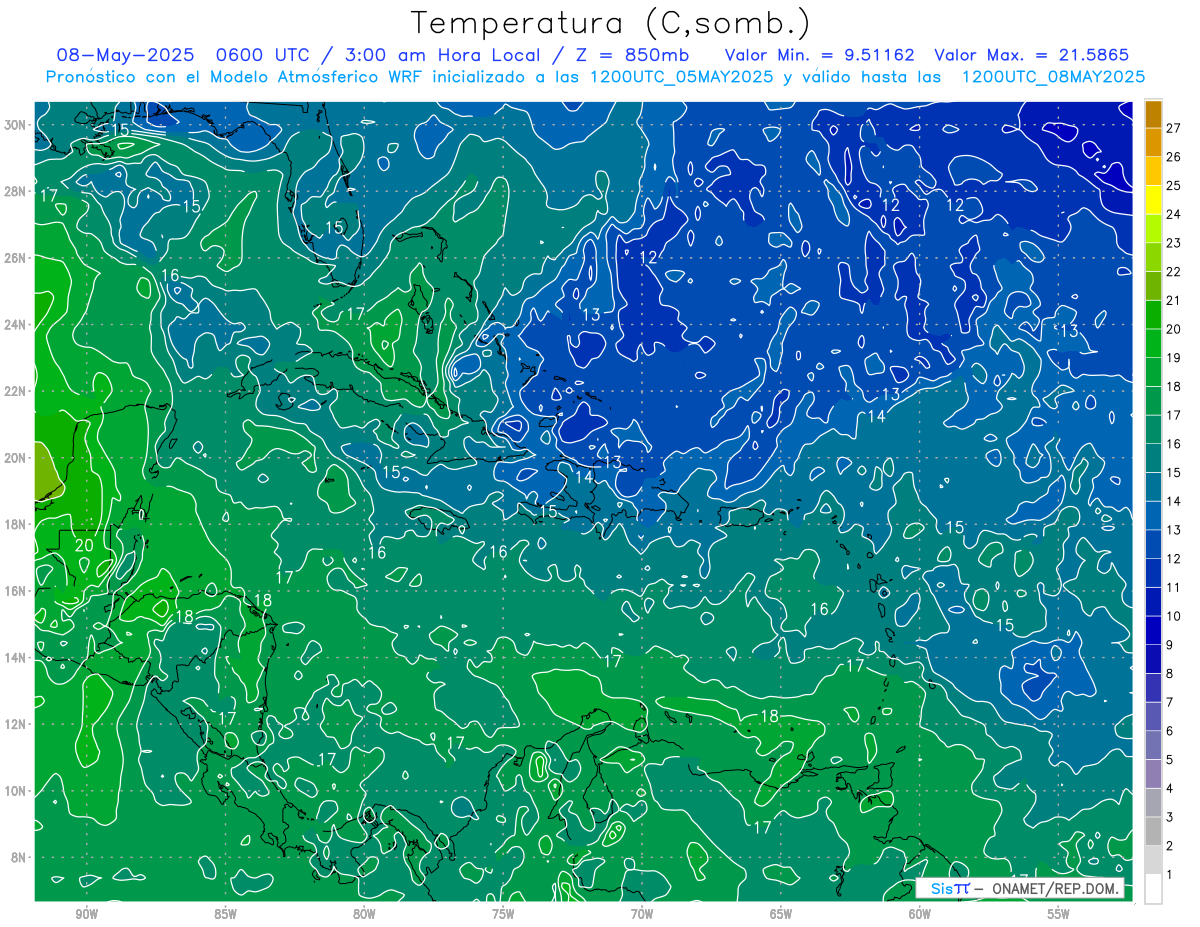Click the '55W' longitude axis label

(x=1059, y=914)
